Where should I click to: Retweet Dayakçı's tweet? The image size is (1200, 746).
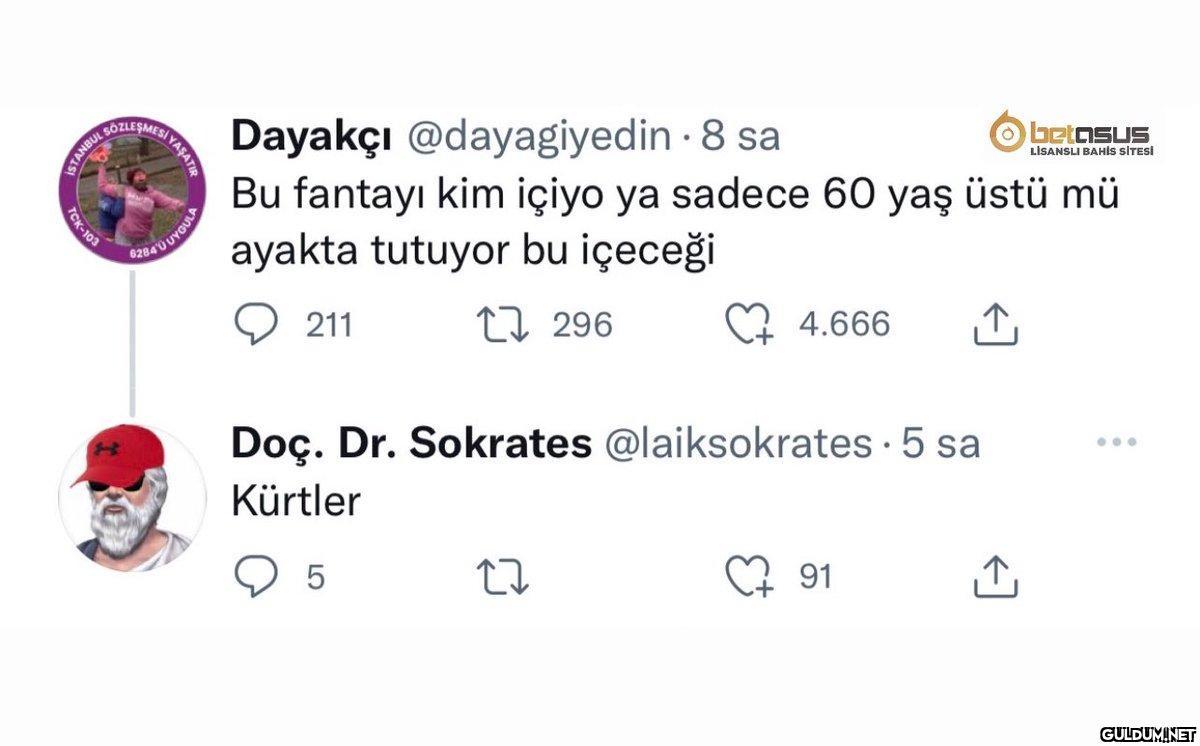click(x=499, y=324)
